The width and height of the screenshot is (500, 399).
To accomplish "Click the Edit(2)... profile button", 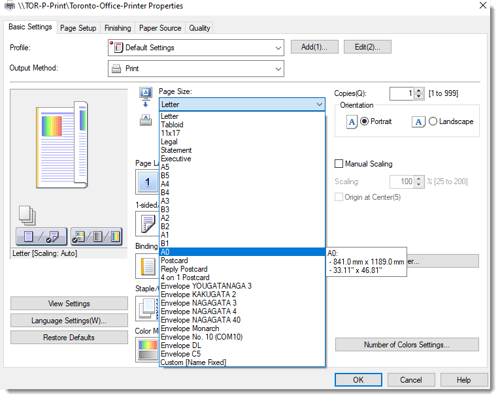I will (x=368, y=47).
